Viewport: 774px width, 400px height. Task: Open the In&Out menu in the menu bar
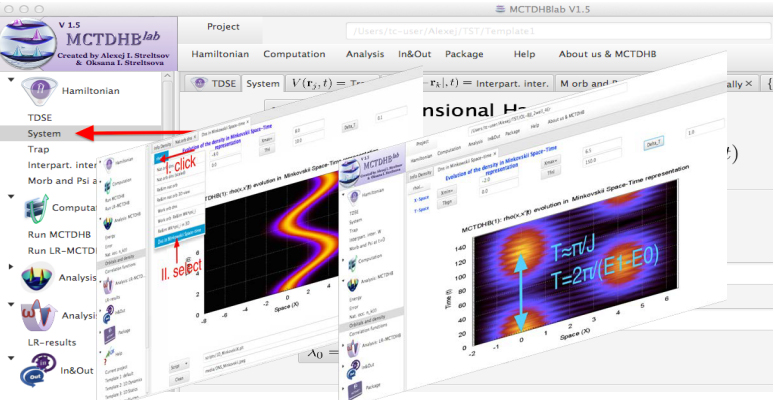(415, 54)
